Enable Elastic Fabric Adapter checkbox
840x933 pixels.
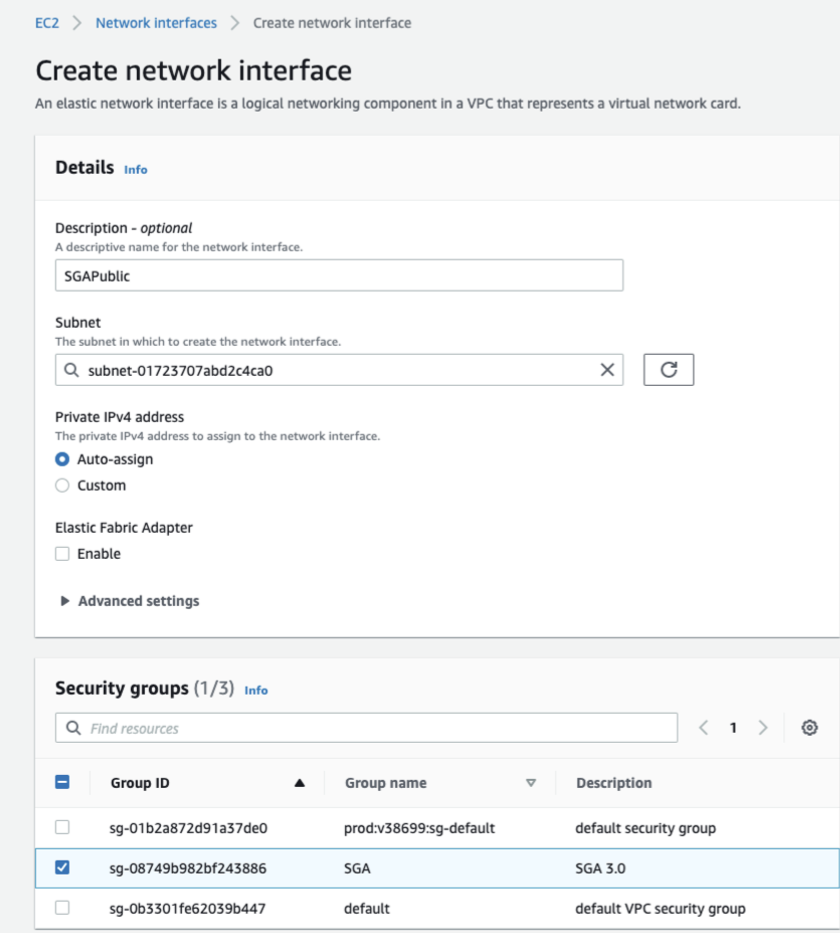(x=63, y=554)
